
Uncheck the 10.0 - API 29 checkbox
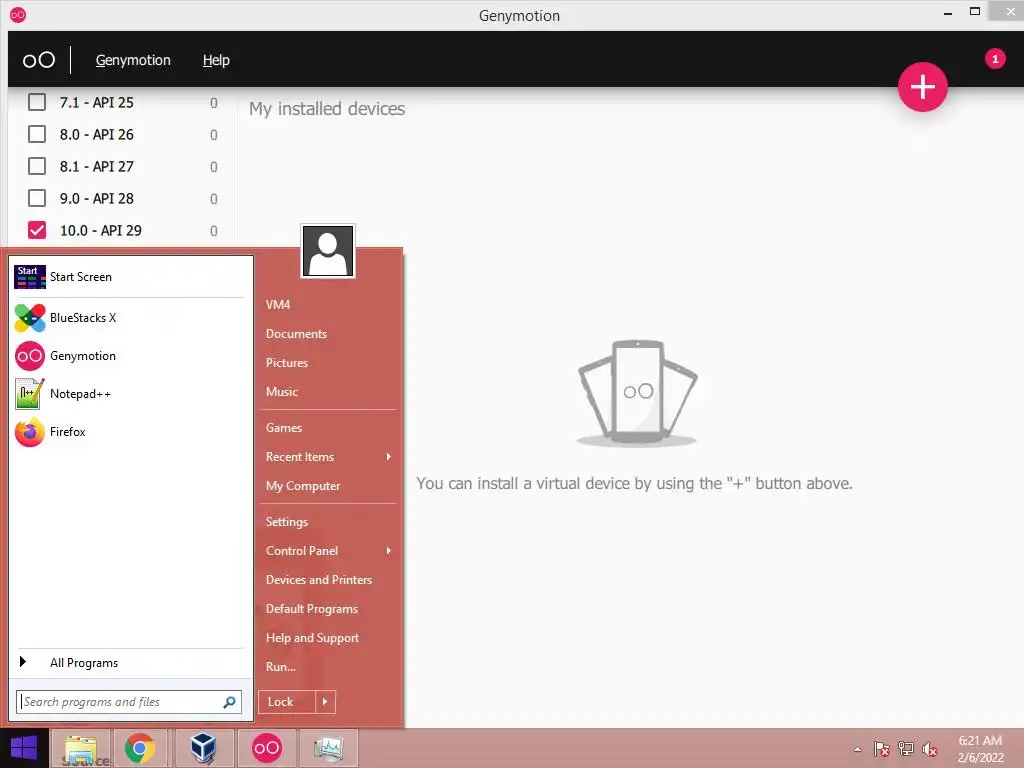coord(37,231)
